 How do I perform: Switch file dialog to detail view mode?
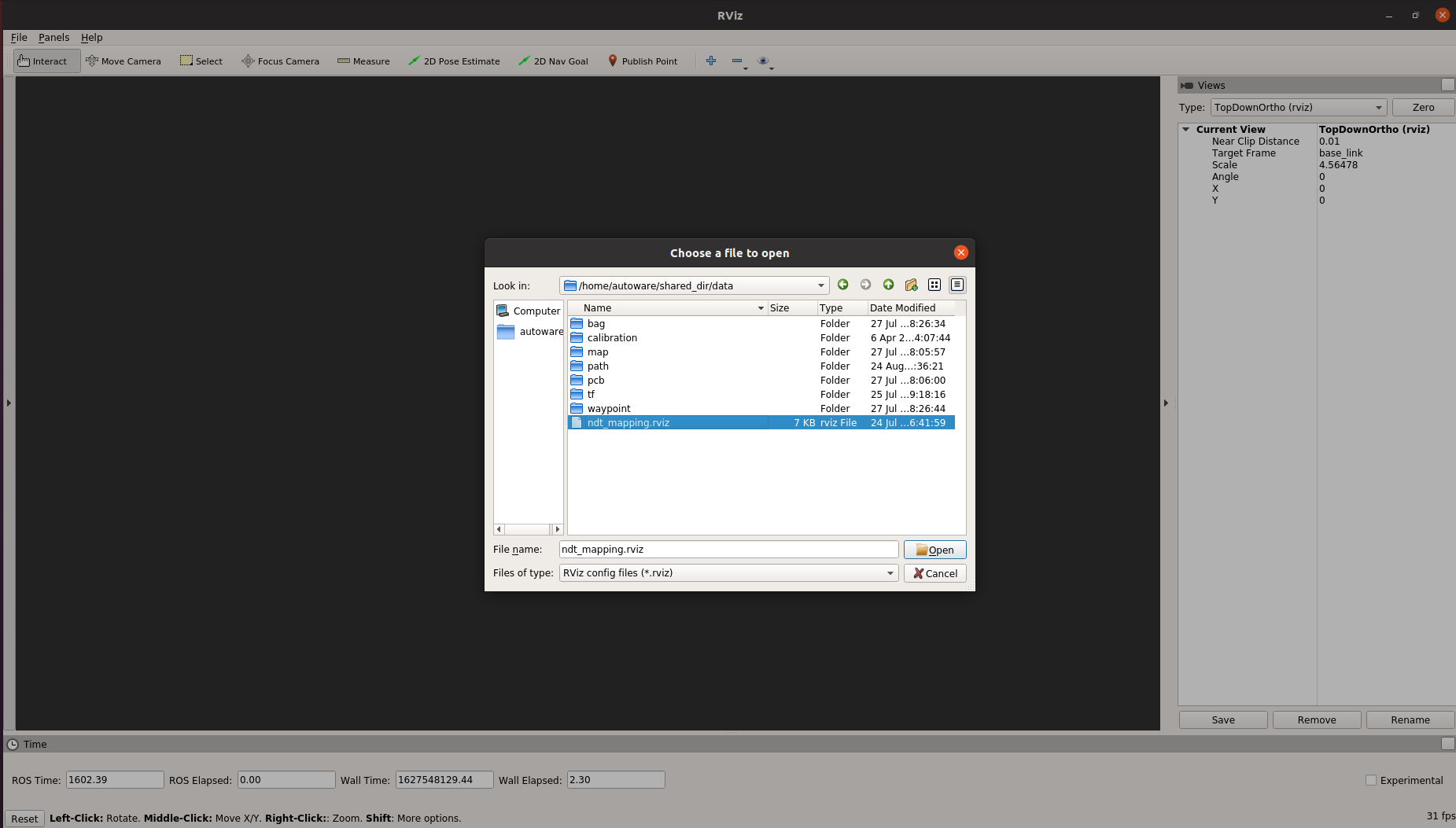point(957,285)
